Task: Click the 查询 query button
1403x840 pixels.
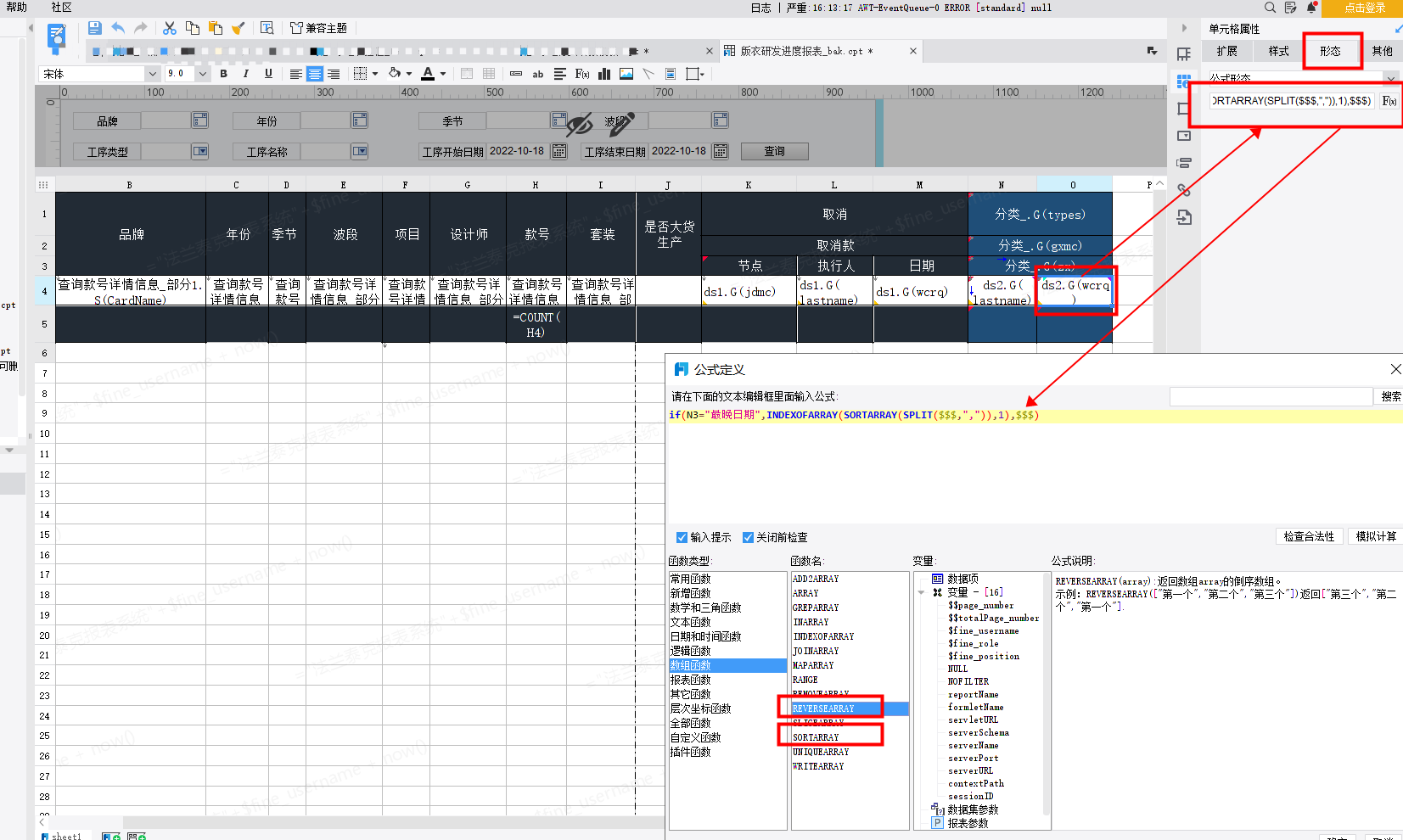Action: tap(774, 151)
